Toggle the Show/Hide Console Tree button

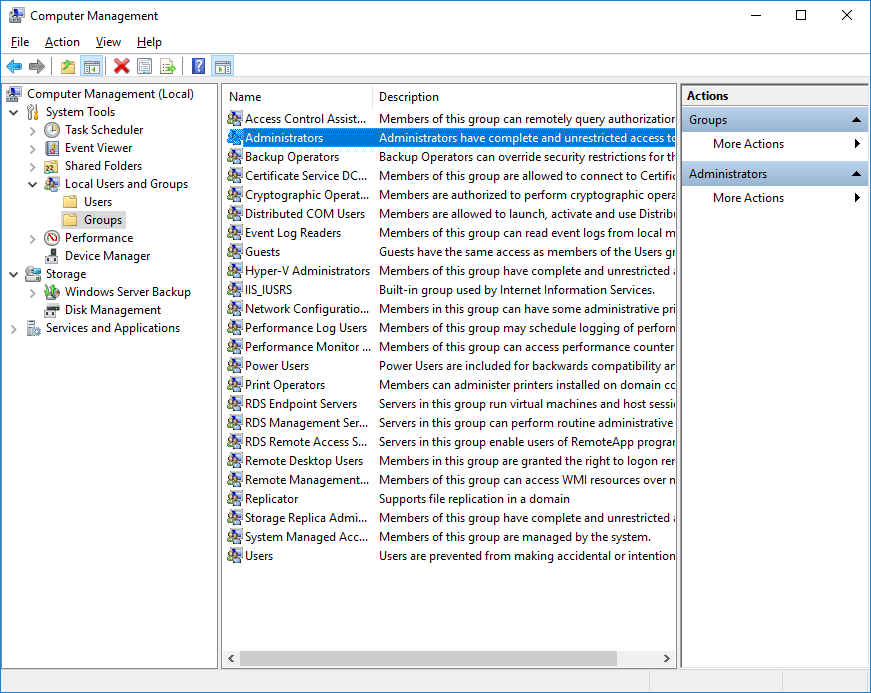coord(91,67)
